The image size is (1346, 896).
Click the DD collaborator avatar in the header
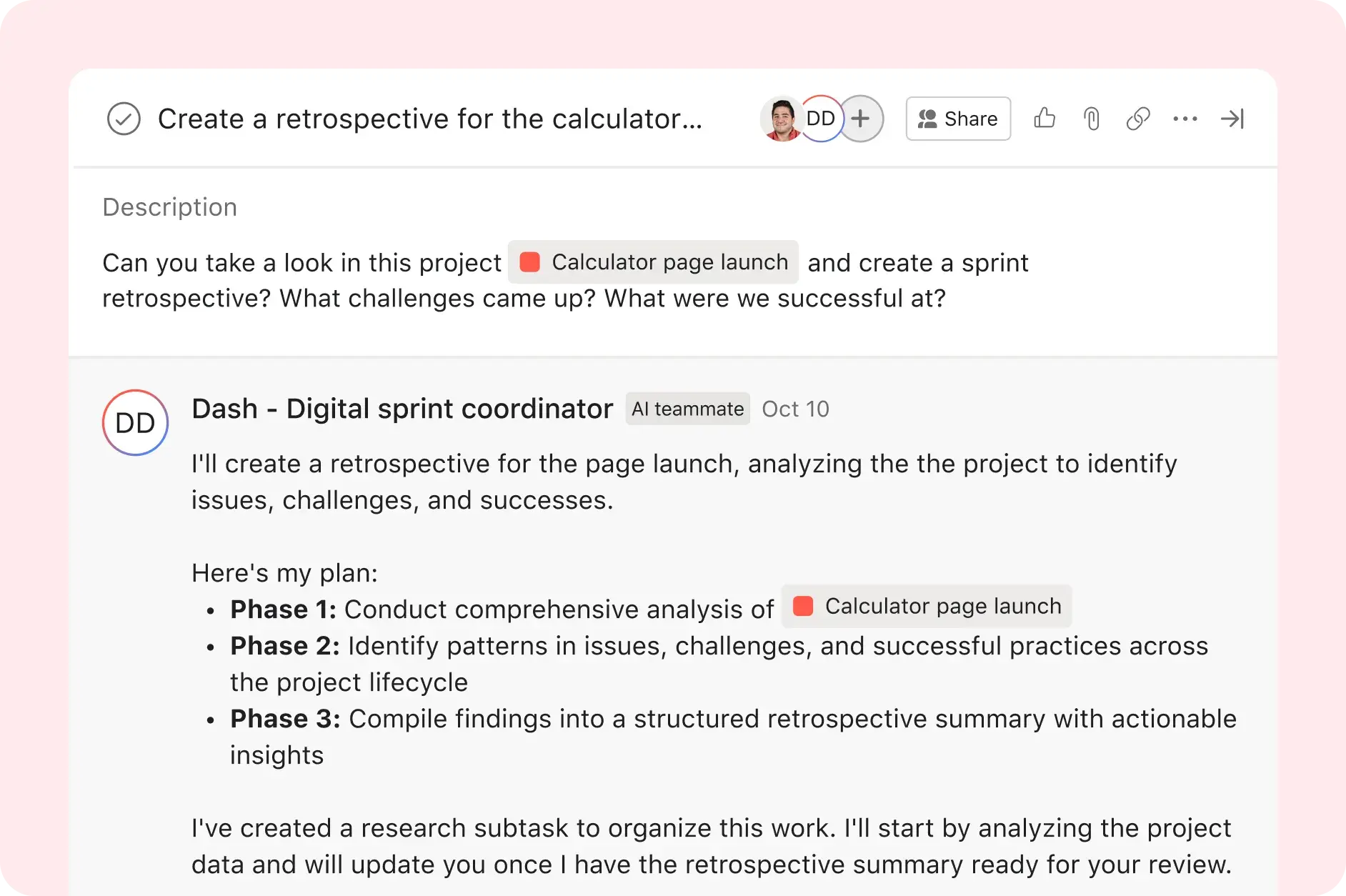click(820, 119)
